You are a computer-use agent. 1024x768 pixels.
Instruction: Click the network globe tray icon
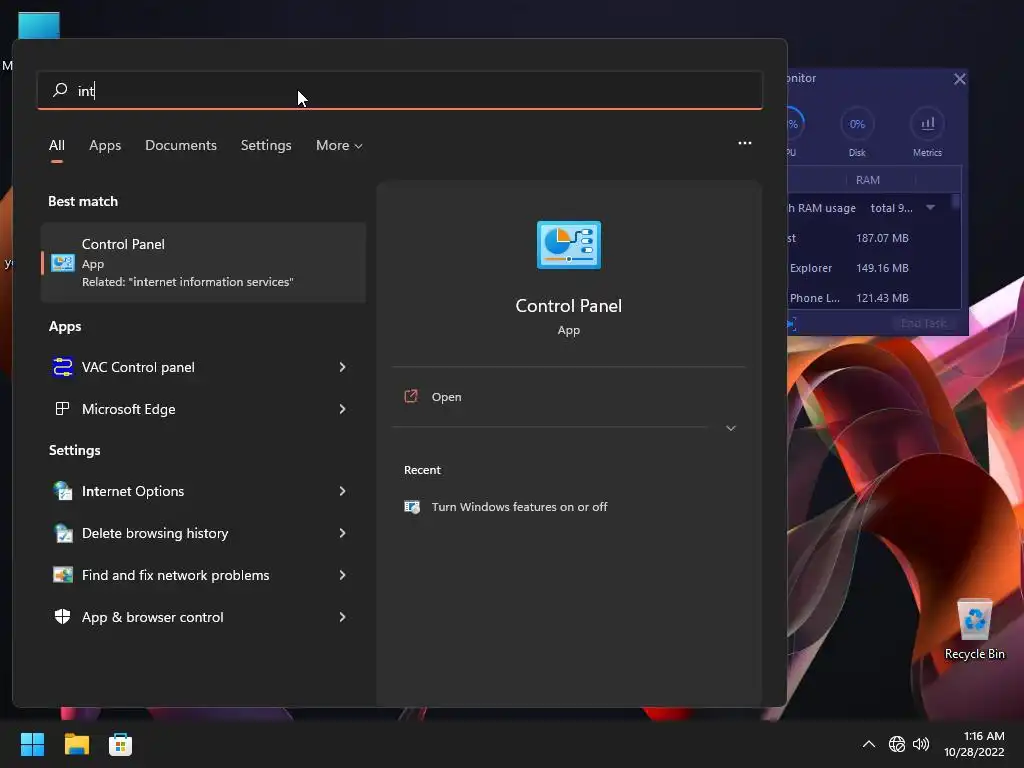897,744
